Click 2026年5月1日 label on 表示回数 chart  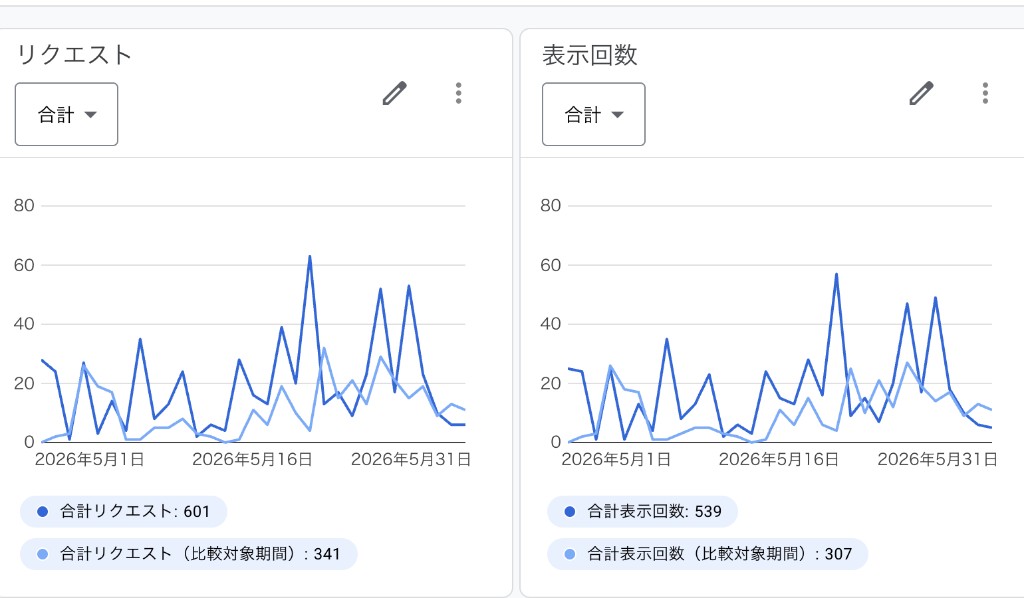(616, 460)
